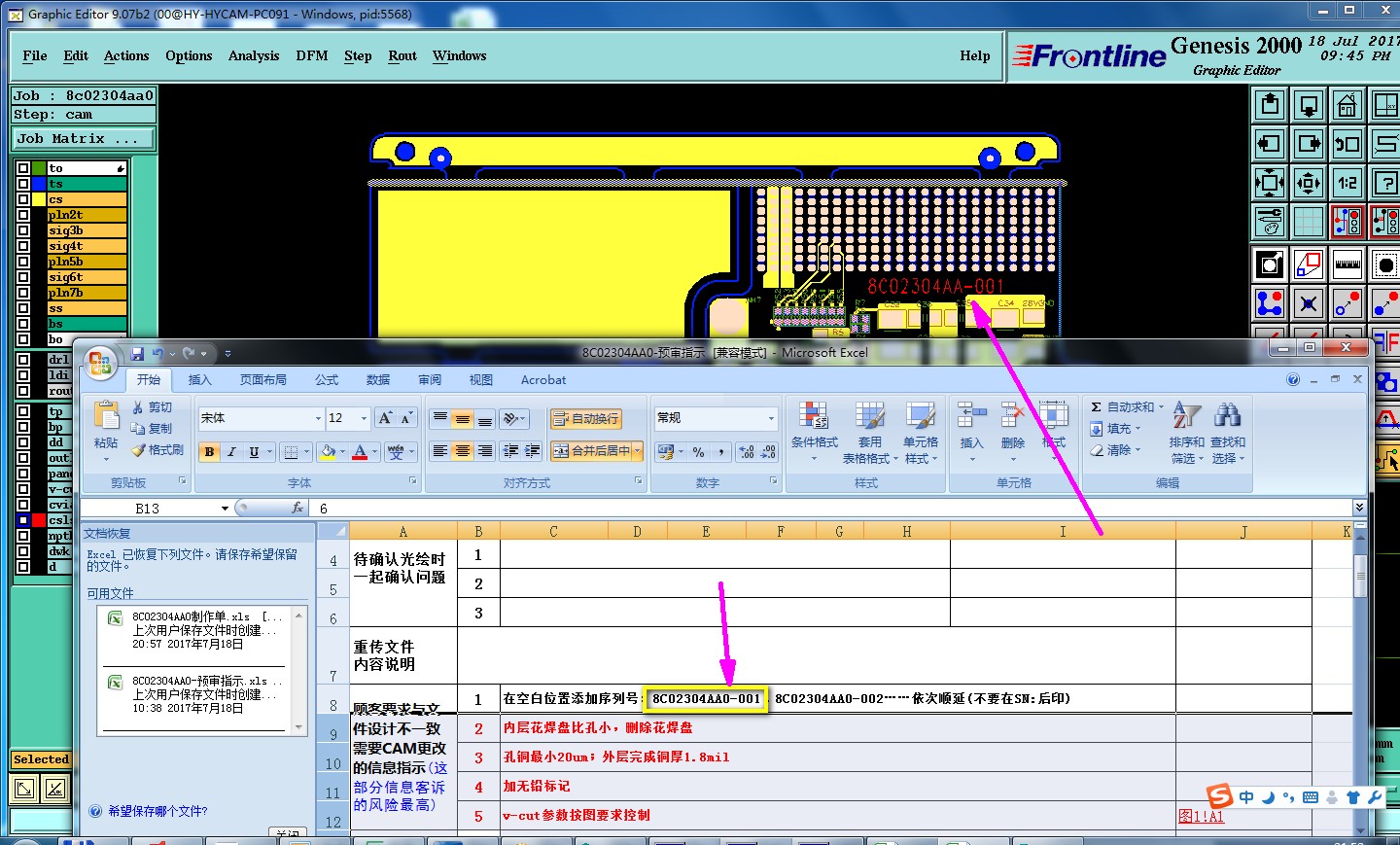Click the Wrap Text (自动换行) button
The image size is (1400, 845).
coord(585,418)
